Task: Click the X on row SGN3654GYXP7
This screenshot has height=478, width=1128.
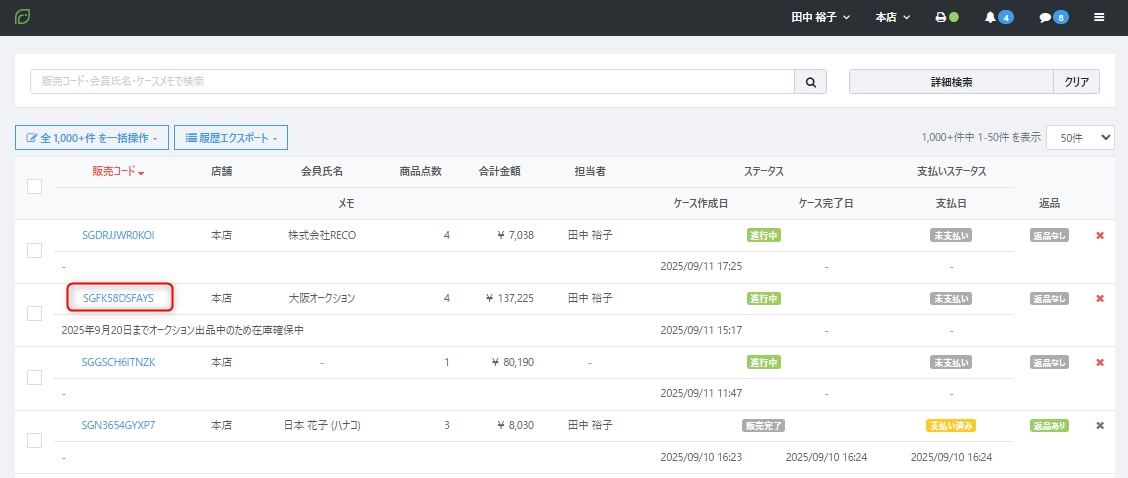Action: pos(1100,425)
